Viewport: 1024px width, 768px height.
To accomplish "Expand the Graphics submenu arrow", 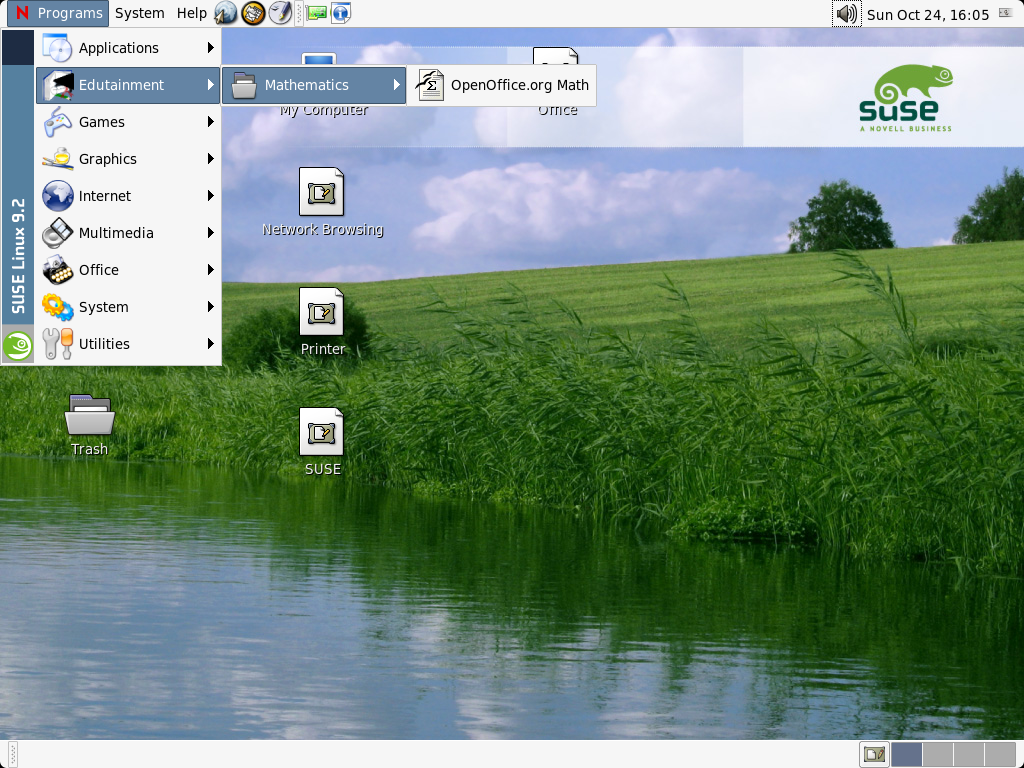I will point(210,159).
